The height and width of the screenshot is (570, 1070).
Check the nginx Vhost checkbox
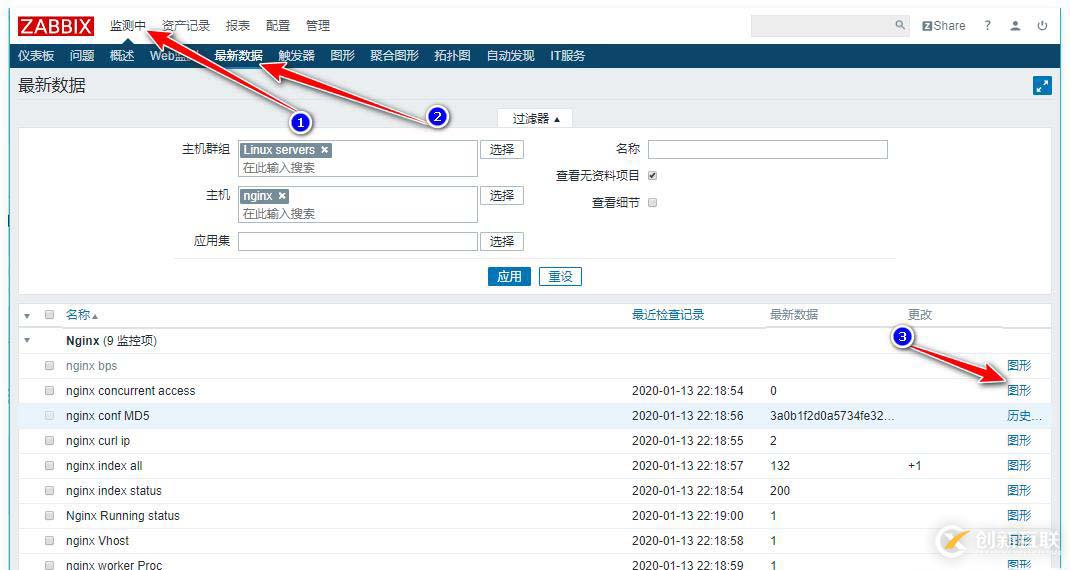pyautogui.click(x=49, y=540)
